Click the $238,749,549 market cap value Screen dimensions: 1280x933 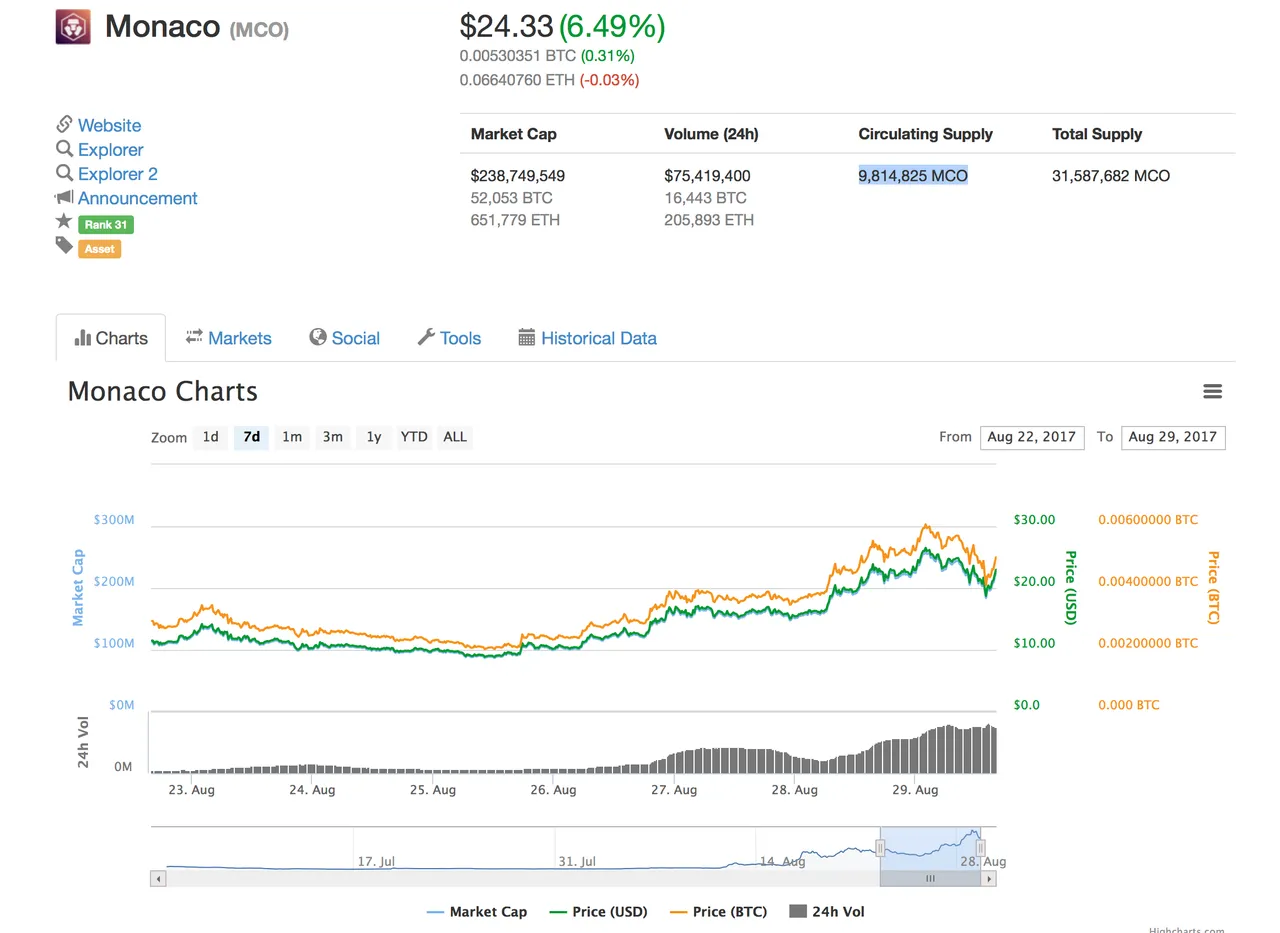pyautogui.click(x=518, y=176)
